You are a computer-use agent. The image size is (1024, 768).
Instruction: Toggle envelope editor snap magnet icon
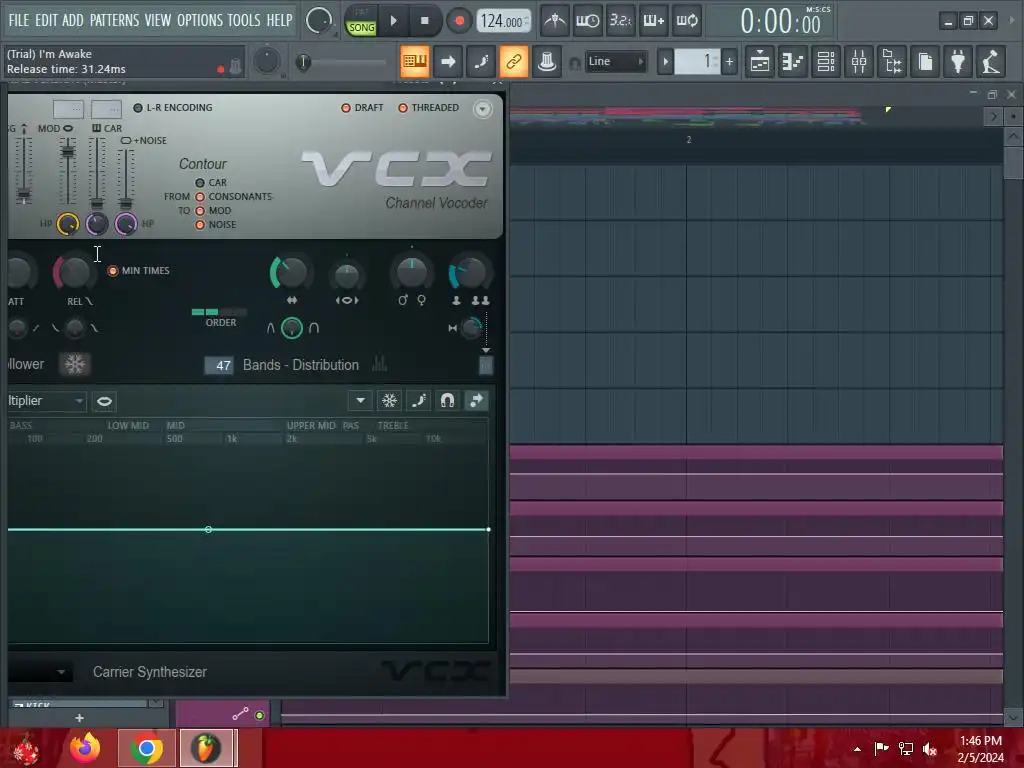pyautogui.click(x=447, y=400)
